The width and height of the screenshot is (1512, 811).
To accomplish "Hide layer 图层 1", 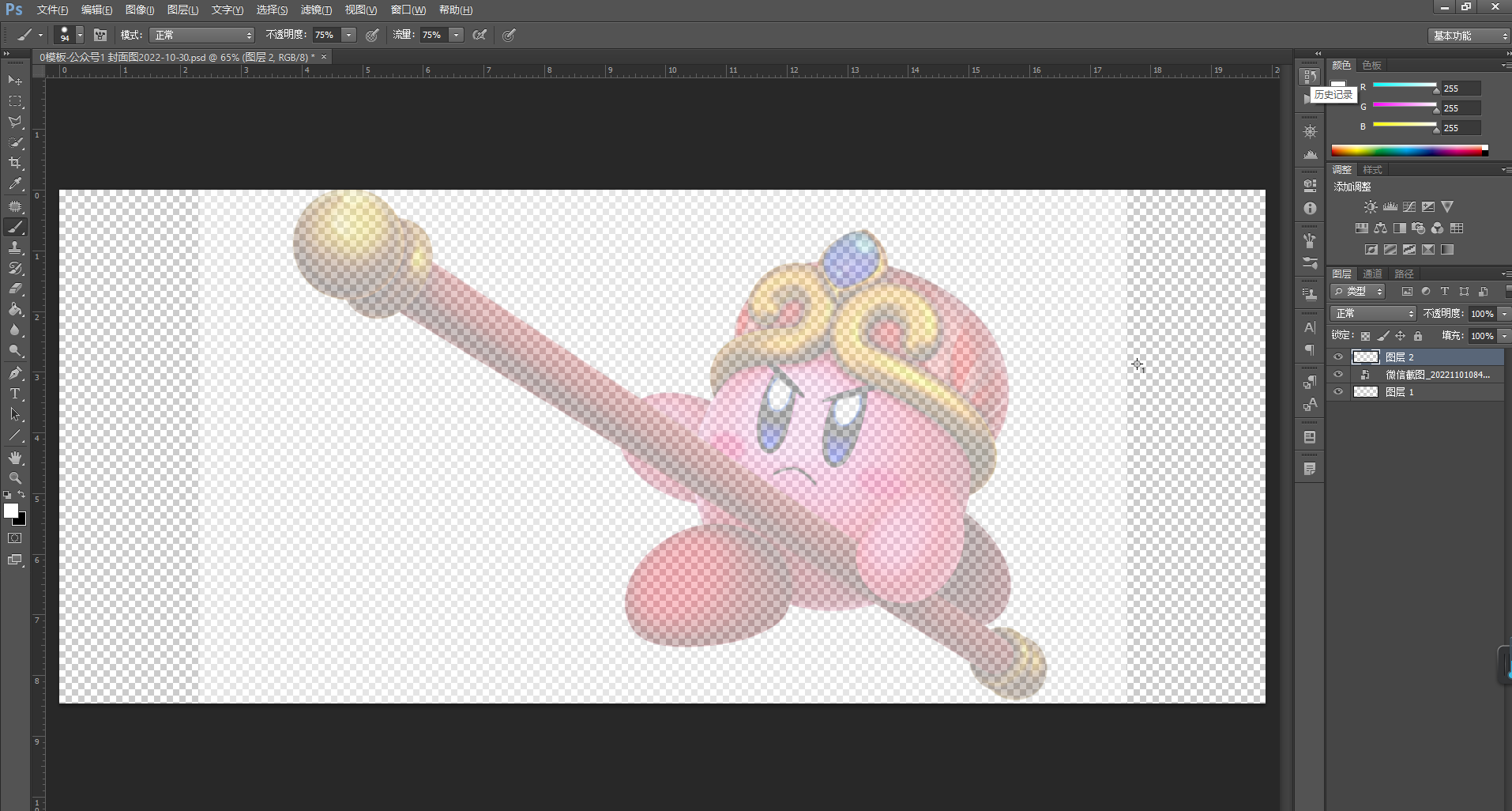I will (x=1338, y=392).
